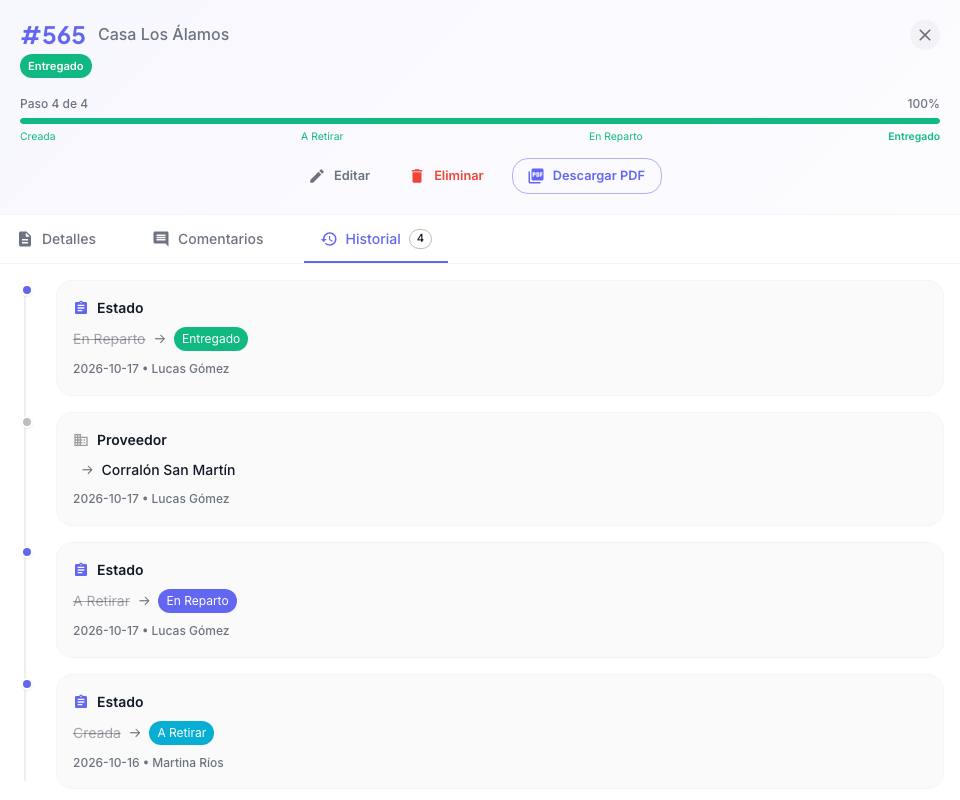Click the Creada step label

[38, 136]
